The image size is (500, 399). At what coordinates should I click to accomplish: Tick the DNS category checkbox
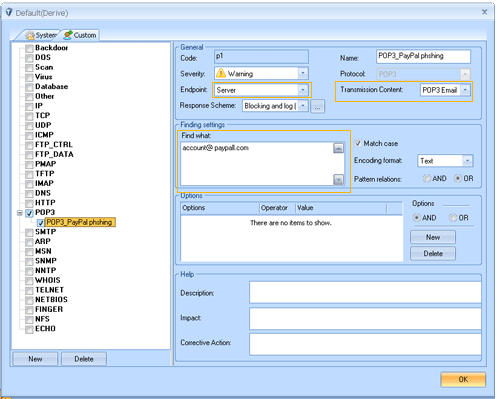(x=29, y=193)
